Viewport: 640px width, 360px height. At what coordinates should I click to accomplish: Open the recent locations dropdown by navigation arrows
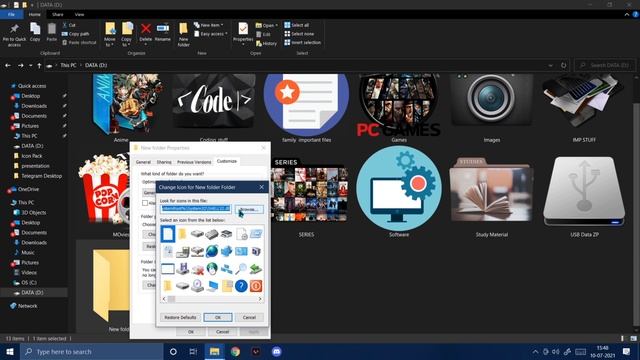30,65
